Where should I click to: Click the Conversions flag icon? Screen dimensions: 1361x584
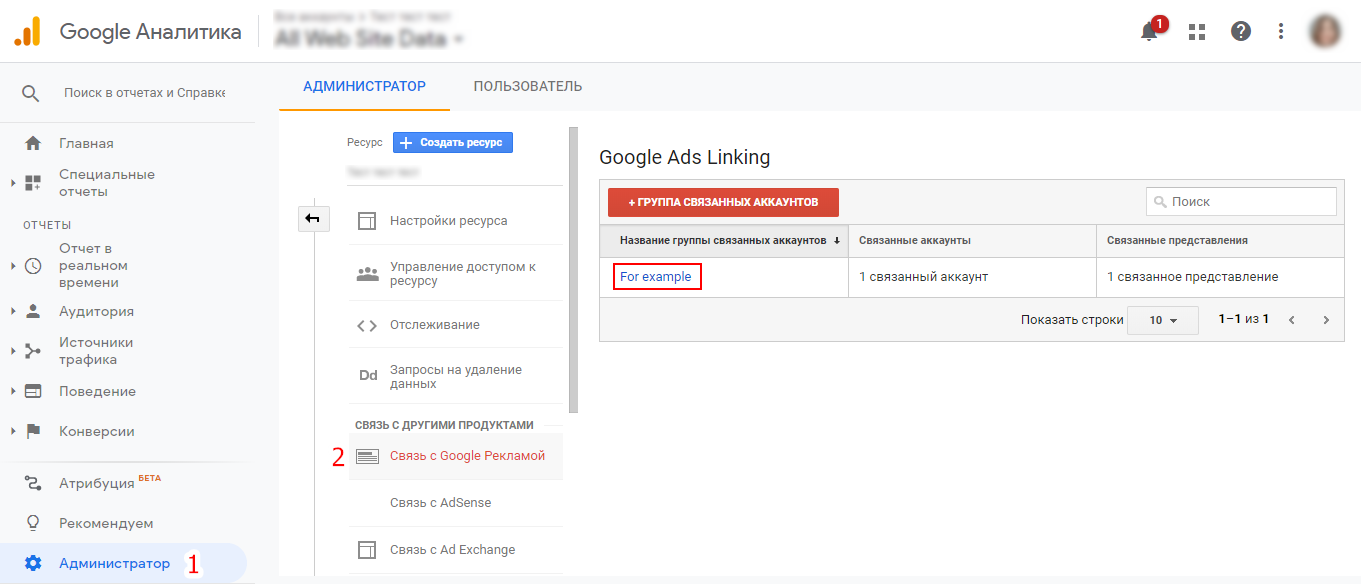[33, 431]
